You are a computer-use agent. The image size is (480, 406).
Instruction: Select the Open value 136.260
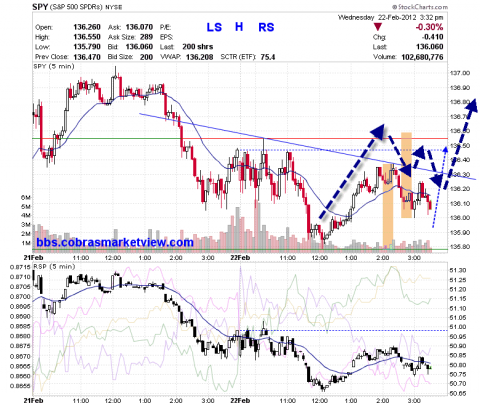(x=87, y=27)
